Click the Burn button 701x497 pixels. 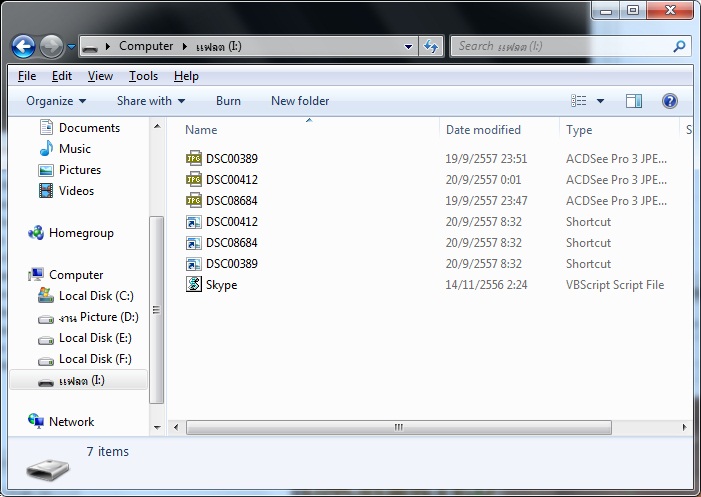click(x=228, y=101)
